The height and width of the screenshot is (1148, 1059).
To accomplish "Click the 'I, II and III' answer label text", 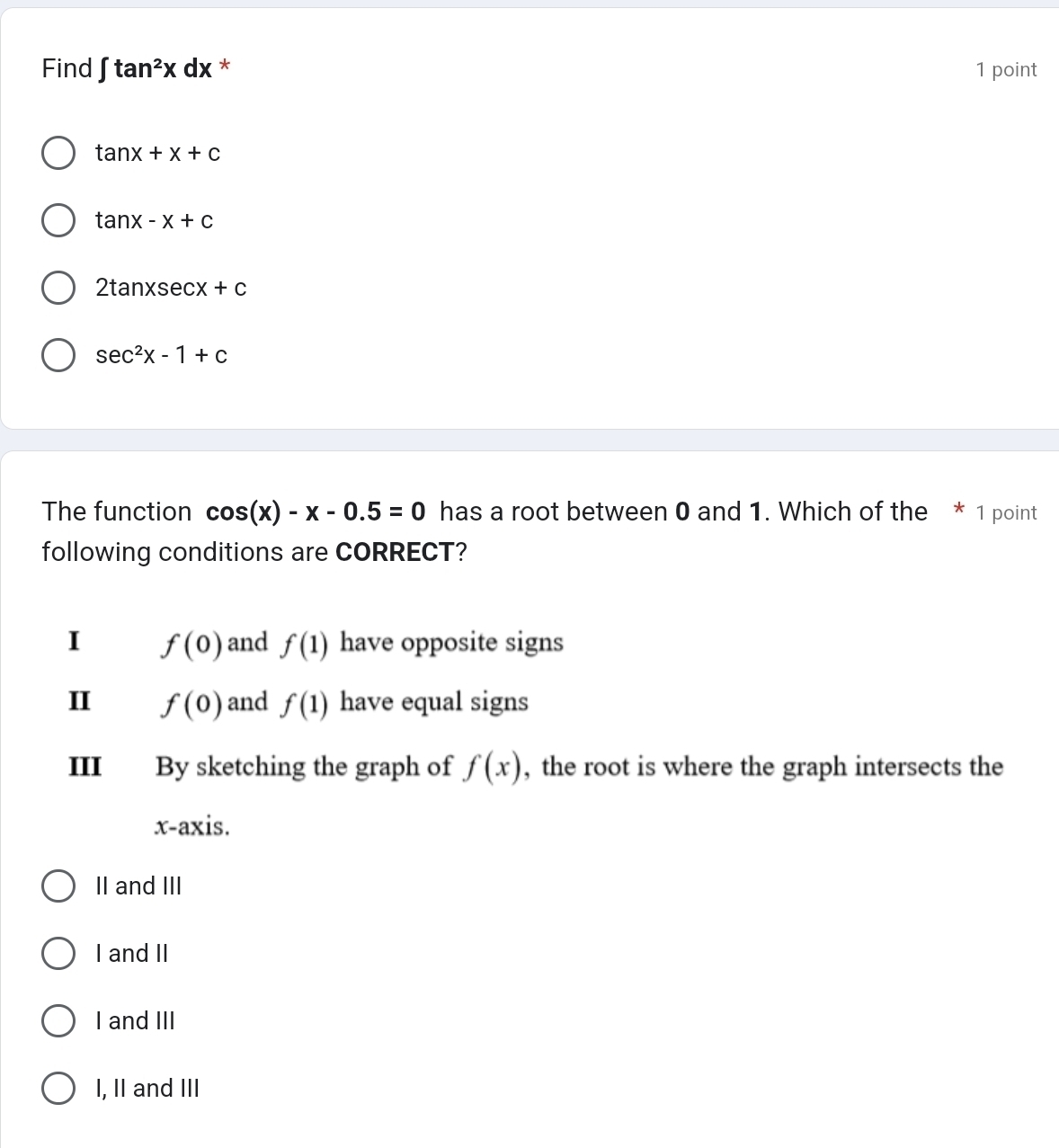I will click(147, 1089).
